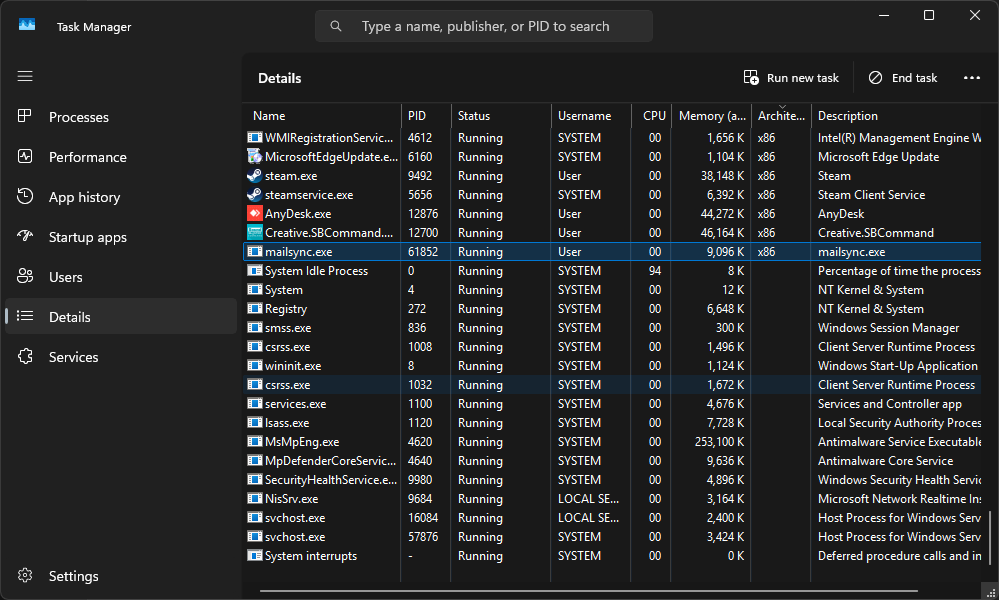Click the search magnifier icon
The width and height of the screenshot is (999, 600).
(x=336, y=26)
